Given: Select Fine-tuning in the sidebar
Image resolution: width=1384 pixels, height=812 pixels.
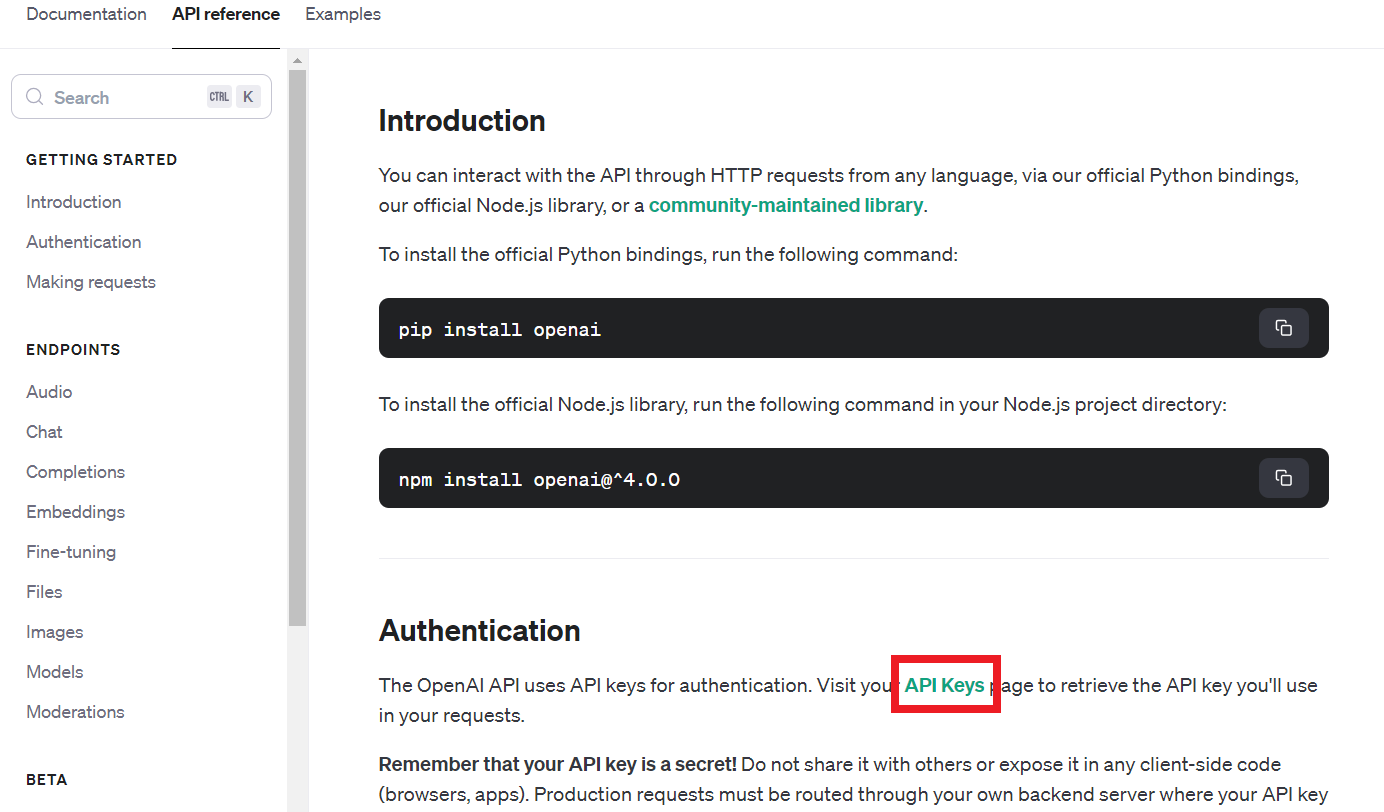Looking at the screenshot, I should (71, 552).
